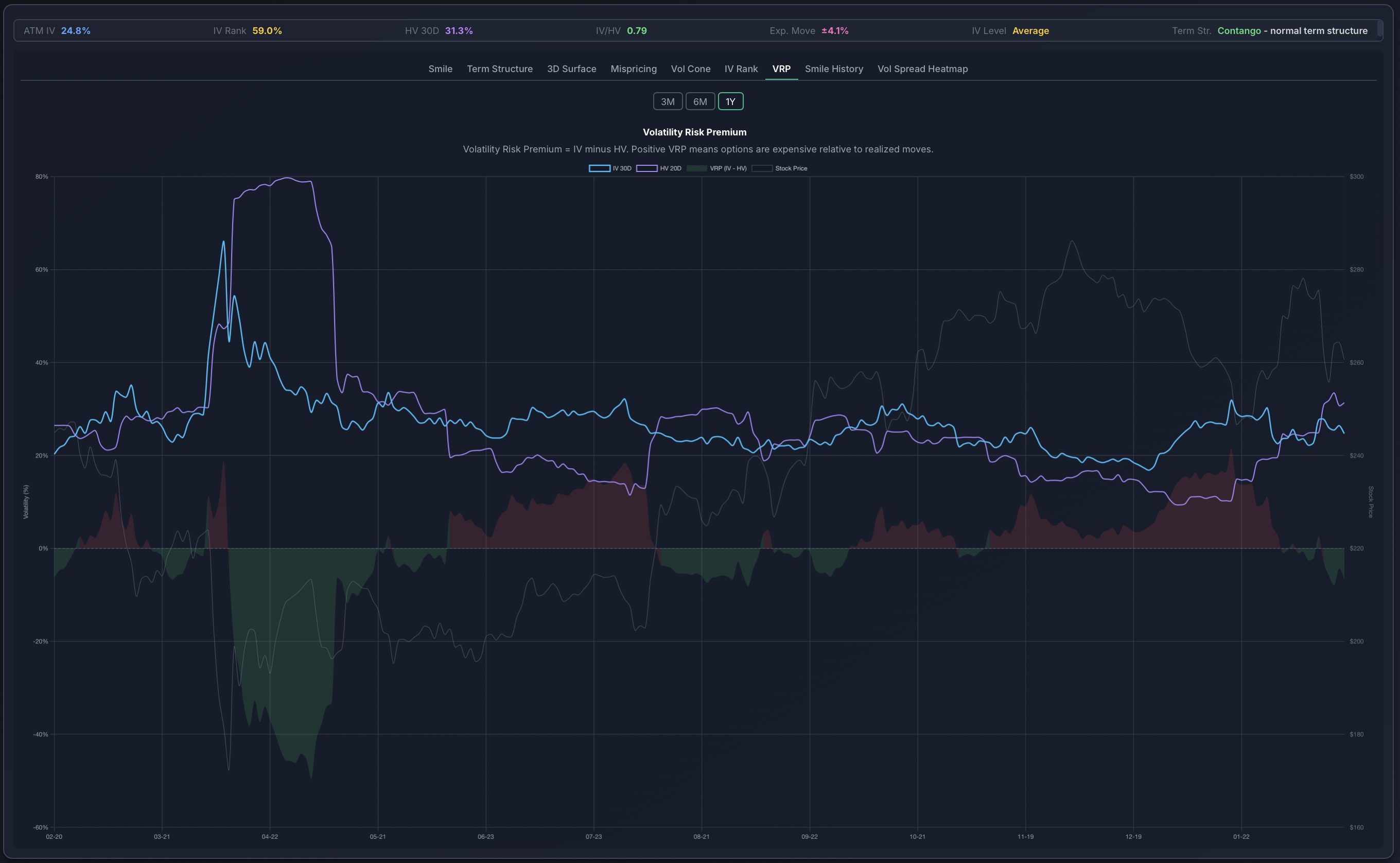Open the Vol Spread Heatmap
Image resolution: width=1400 pixels, height=863 pixels.
(x=922, y=68)
